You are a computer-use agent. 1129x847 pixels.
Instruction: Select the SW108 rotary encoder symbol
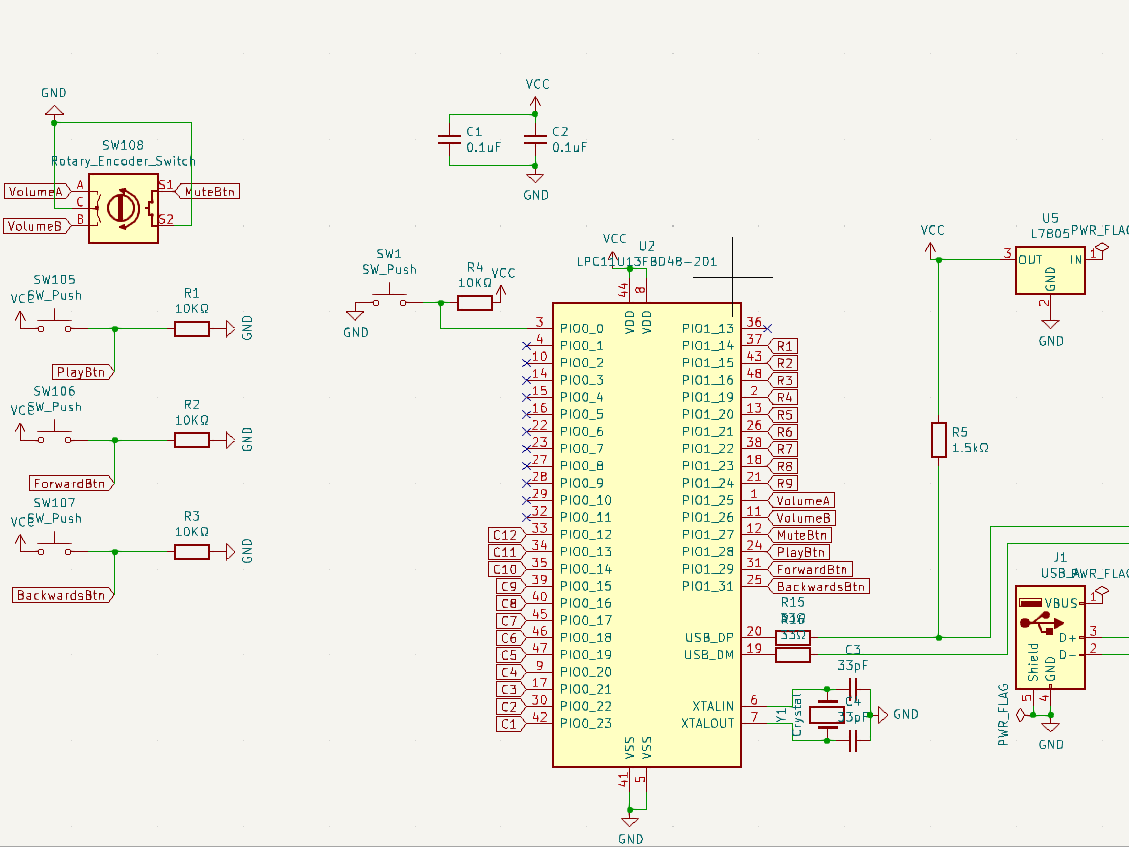point(123,208)
